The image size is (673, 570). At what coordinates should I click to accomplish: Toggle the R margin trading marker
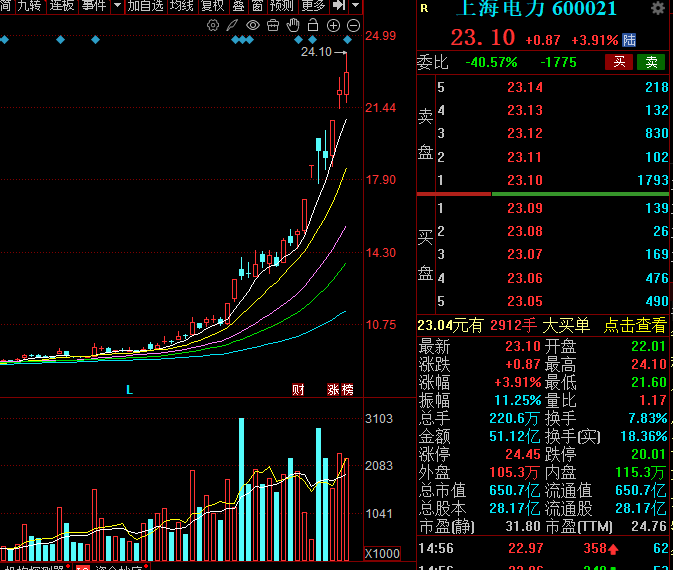click(x=425, y=9)
